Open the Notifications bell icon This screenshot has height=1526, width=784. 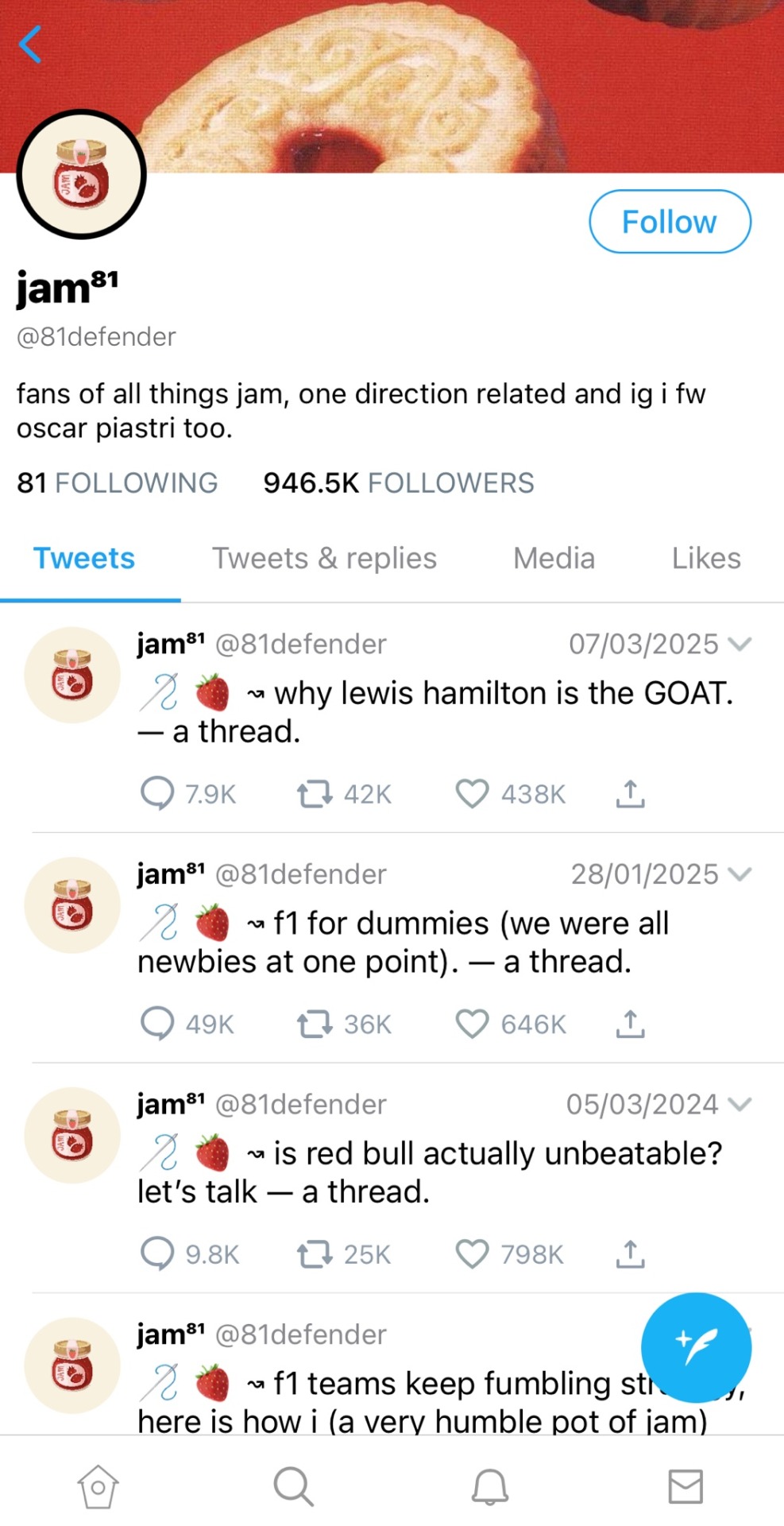coord(490,1486)
